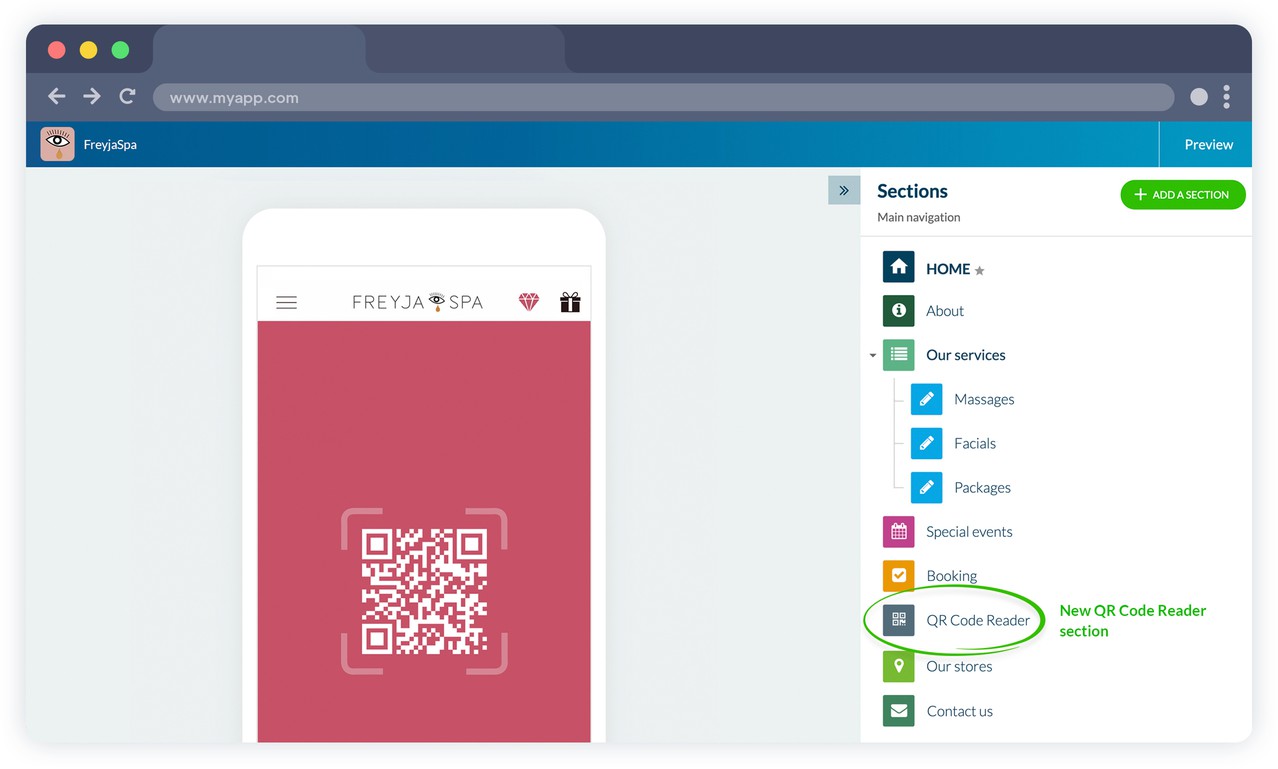The image size is (1278, 769).
Task: Click the green maximize window button
Action: 120,50
